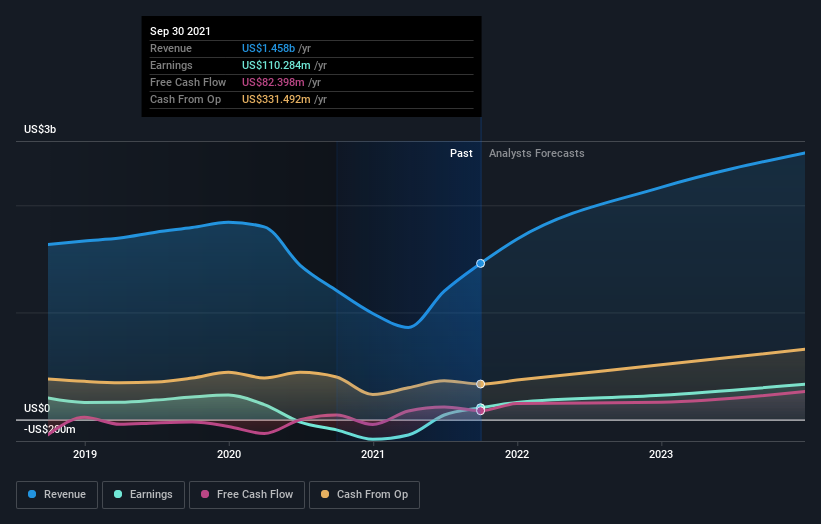This screenshot has height=524, width=821.
Task: Click the teal Earnings data point marker
Action: (x=480, y=407)
